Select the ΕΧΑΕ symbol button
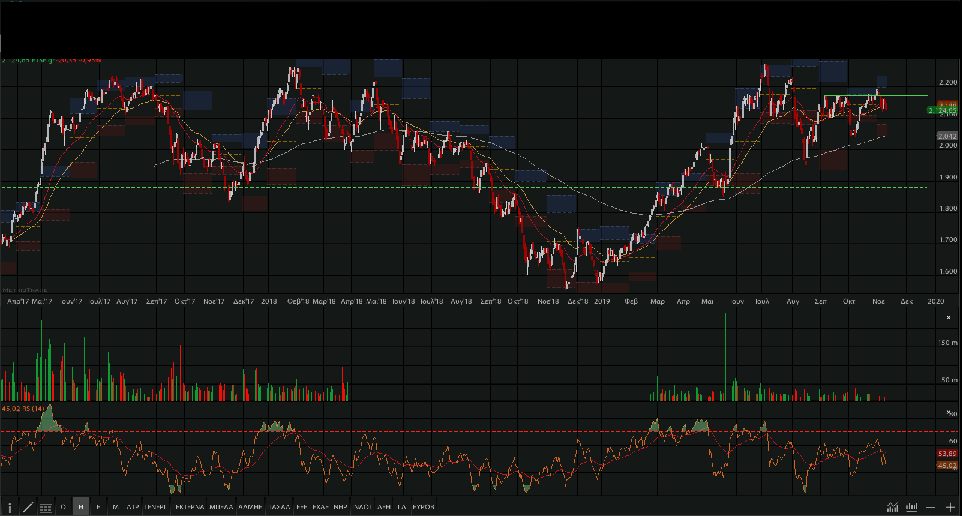Viewport: 962px width, 516px height. coord(321,507)
